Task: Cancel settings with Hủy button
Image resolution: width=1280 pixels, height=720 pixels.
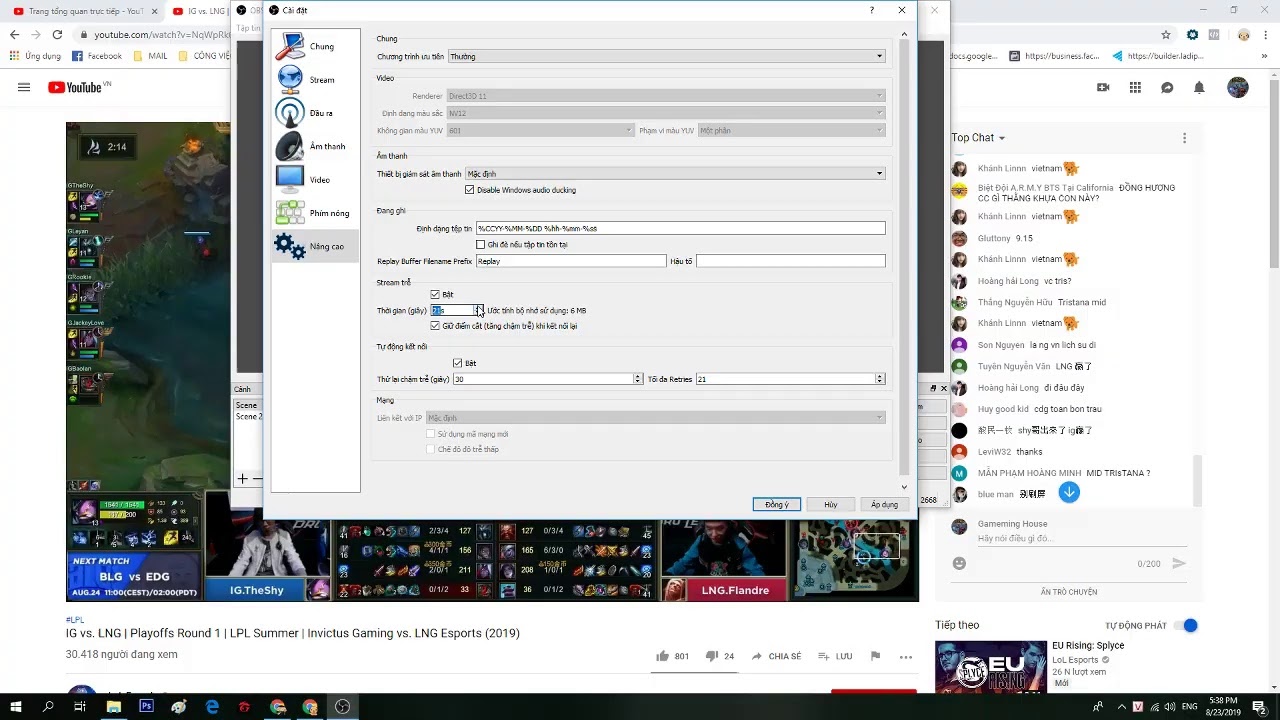Action: 830,505
